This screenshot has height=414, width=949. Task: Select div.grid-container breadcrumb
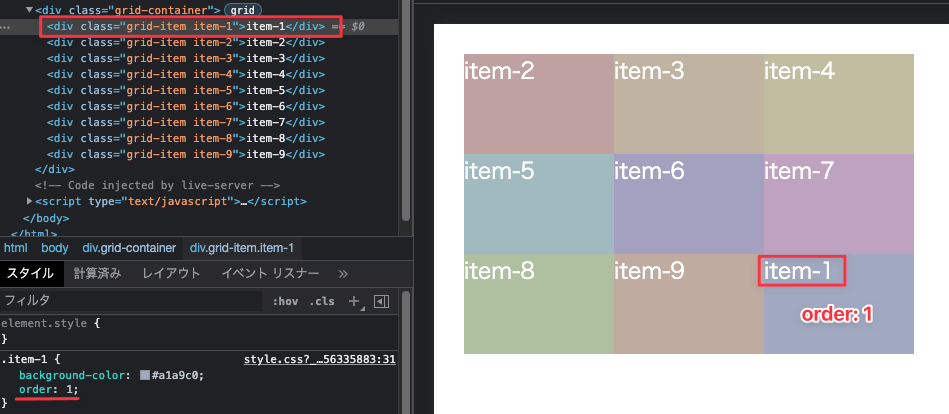(129, 248)
